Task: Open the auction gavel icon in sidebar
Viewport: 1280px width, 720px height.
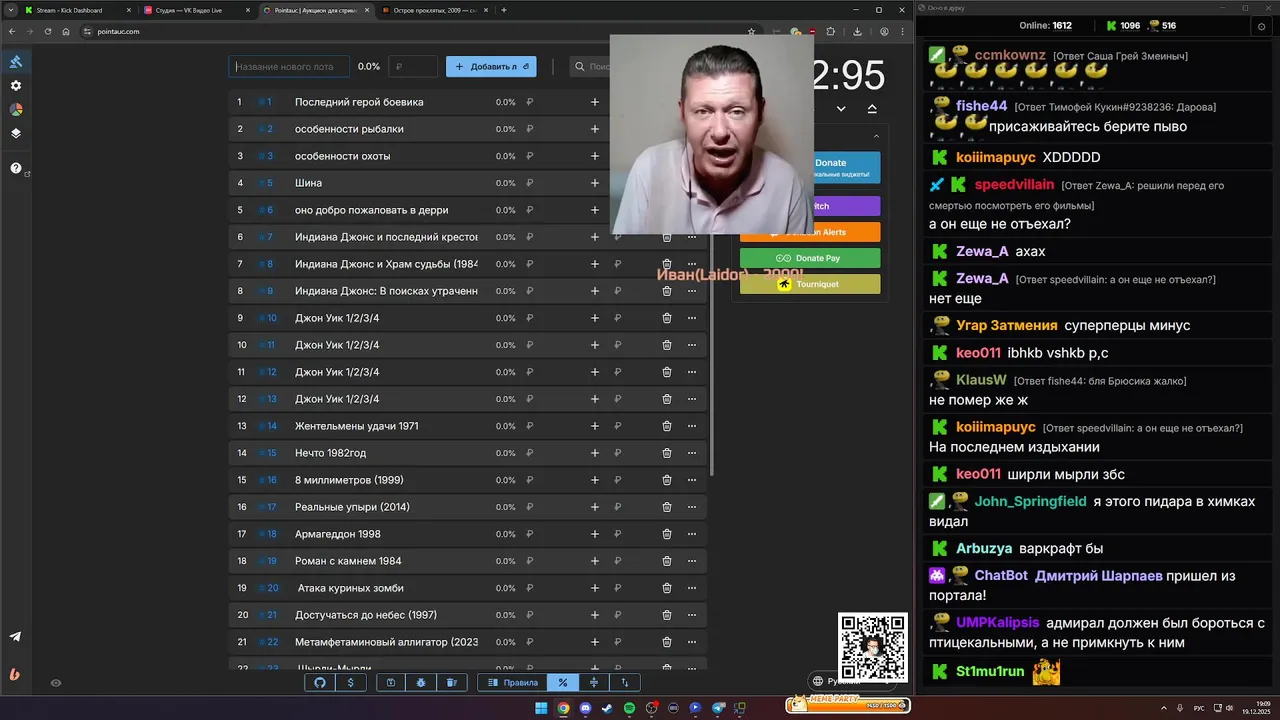Action: coord(16,62)
